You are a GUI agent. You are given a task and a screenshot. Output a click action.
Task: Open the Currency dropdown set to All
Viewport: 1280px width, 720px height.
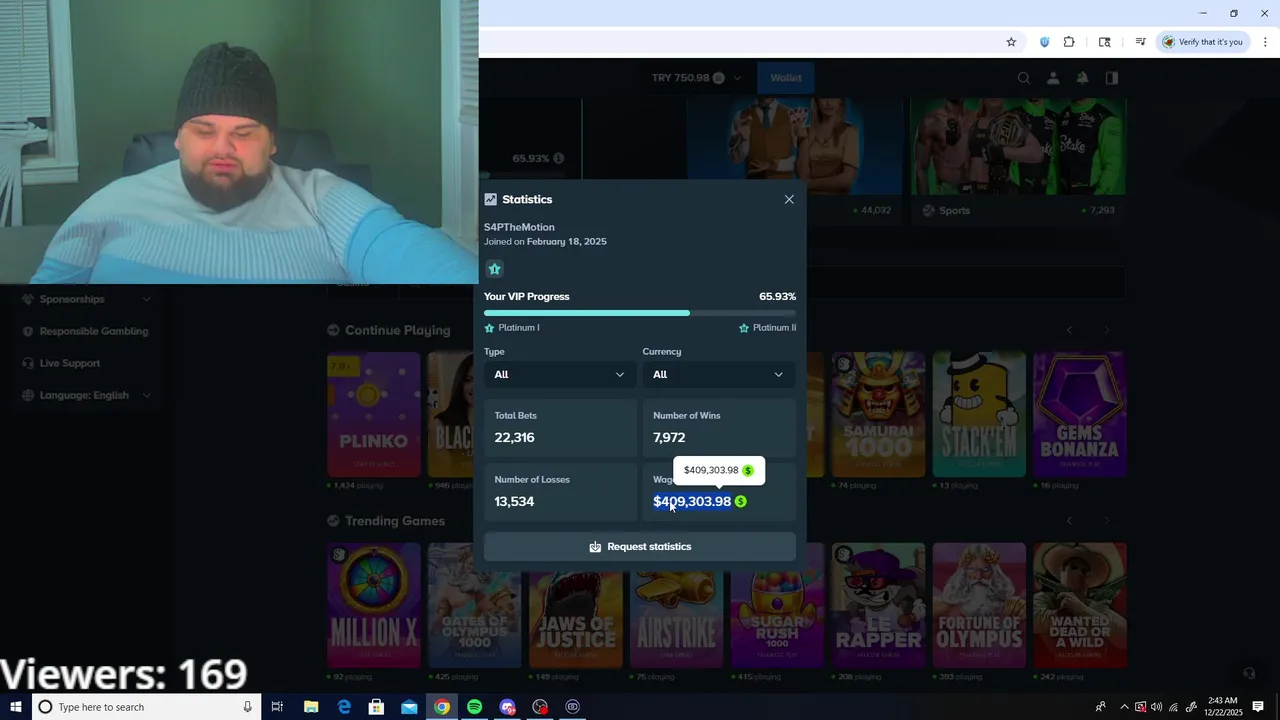click(718, 374)
